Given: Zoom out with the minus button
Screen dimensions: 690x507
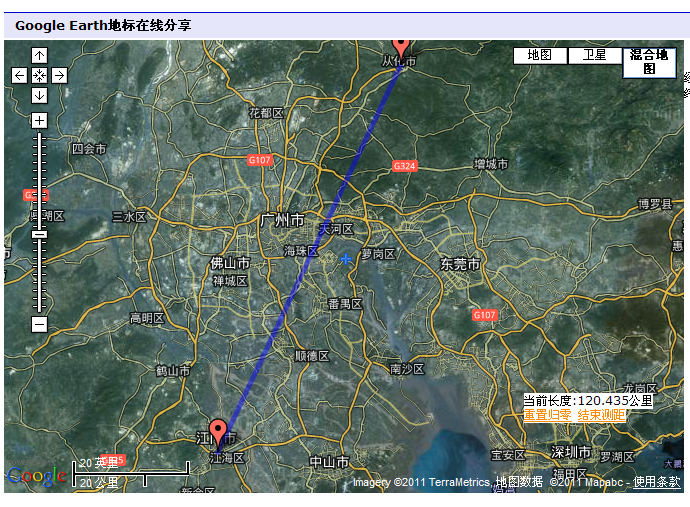Looking at the screenshot, I should tap(40, 325).
